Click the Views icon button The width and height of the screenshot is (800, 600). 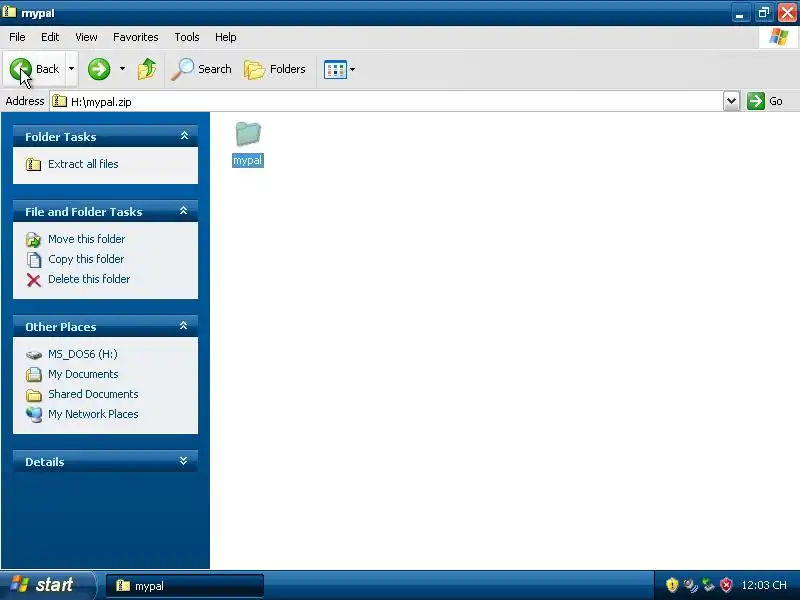click(x=335, y=69)
